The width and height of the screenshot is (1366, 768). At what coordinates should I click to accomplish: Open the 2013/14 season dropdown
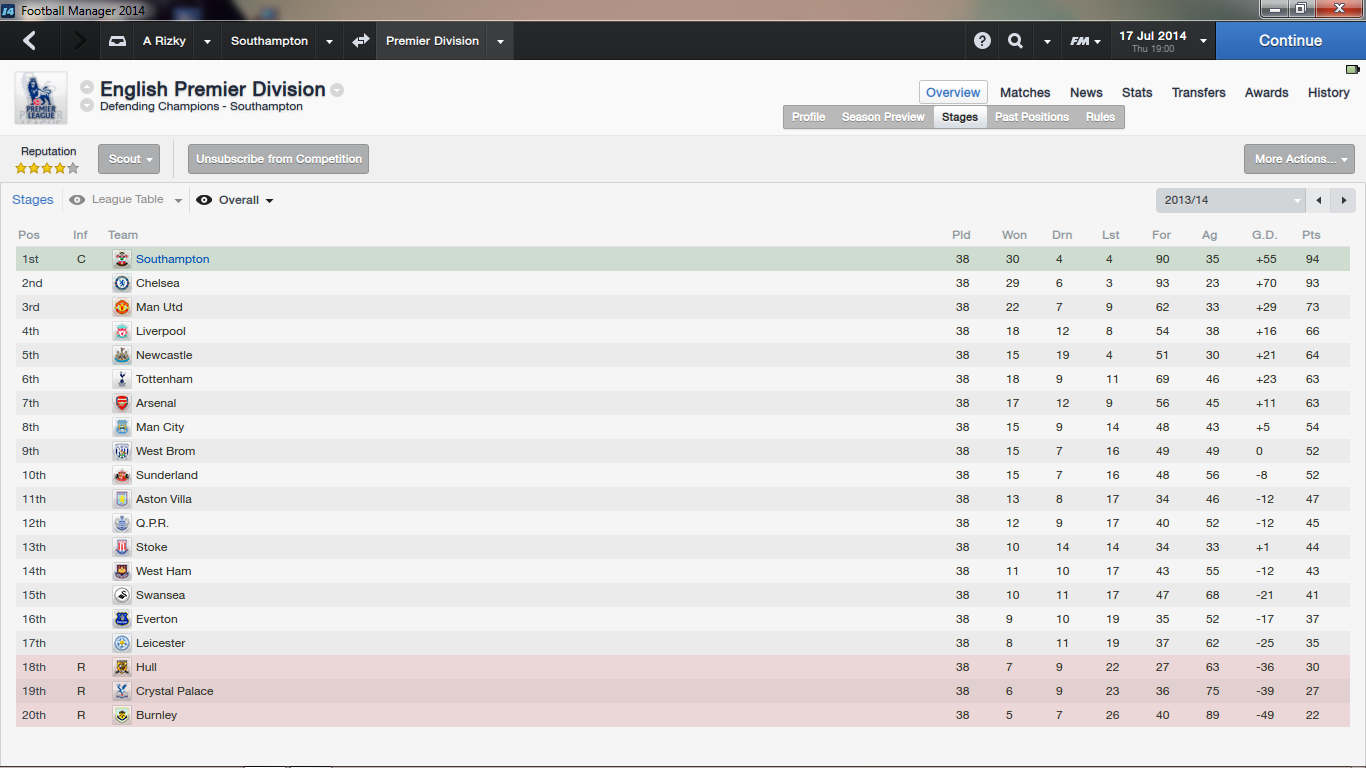pos(1231,200)
